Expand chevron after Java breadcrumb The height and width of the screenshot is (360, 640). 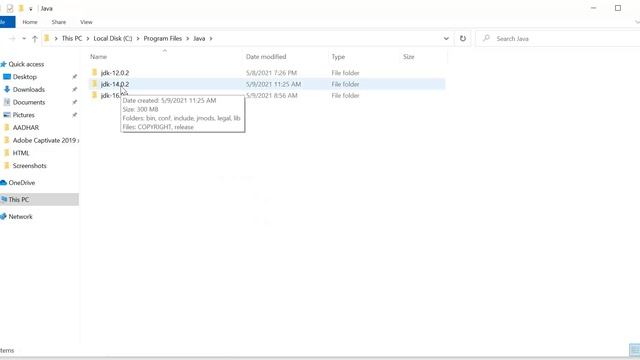(x=211, y=38)
